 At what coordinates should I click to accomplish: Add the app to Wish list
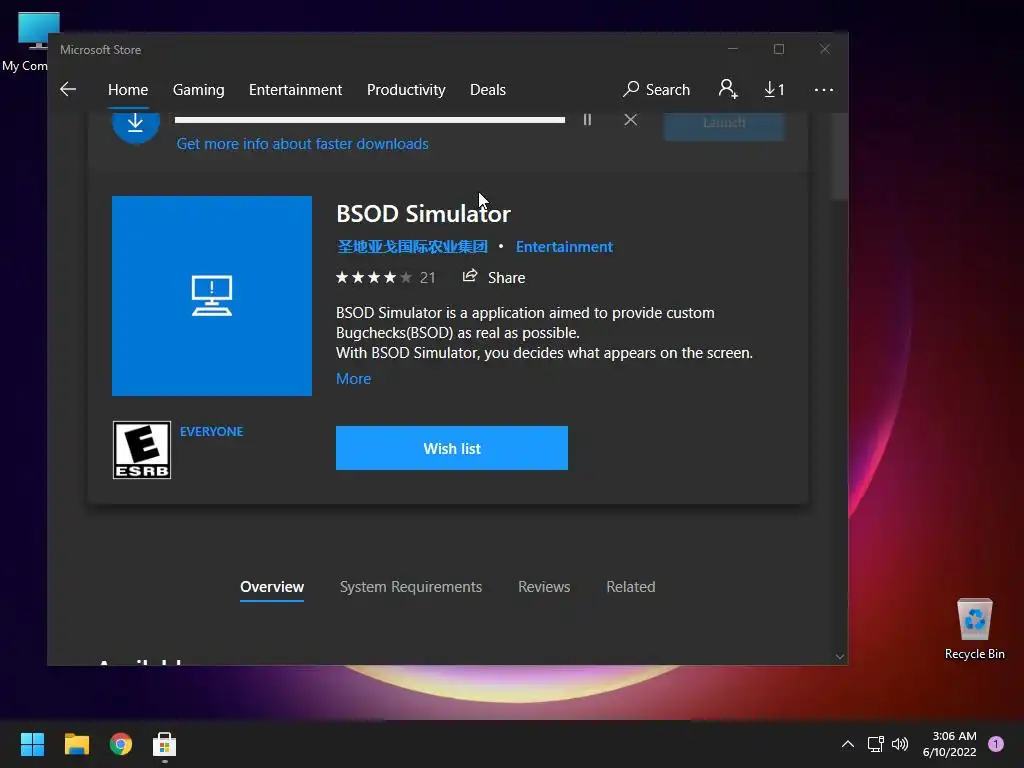point(452,448)
